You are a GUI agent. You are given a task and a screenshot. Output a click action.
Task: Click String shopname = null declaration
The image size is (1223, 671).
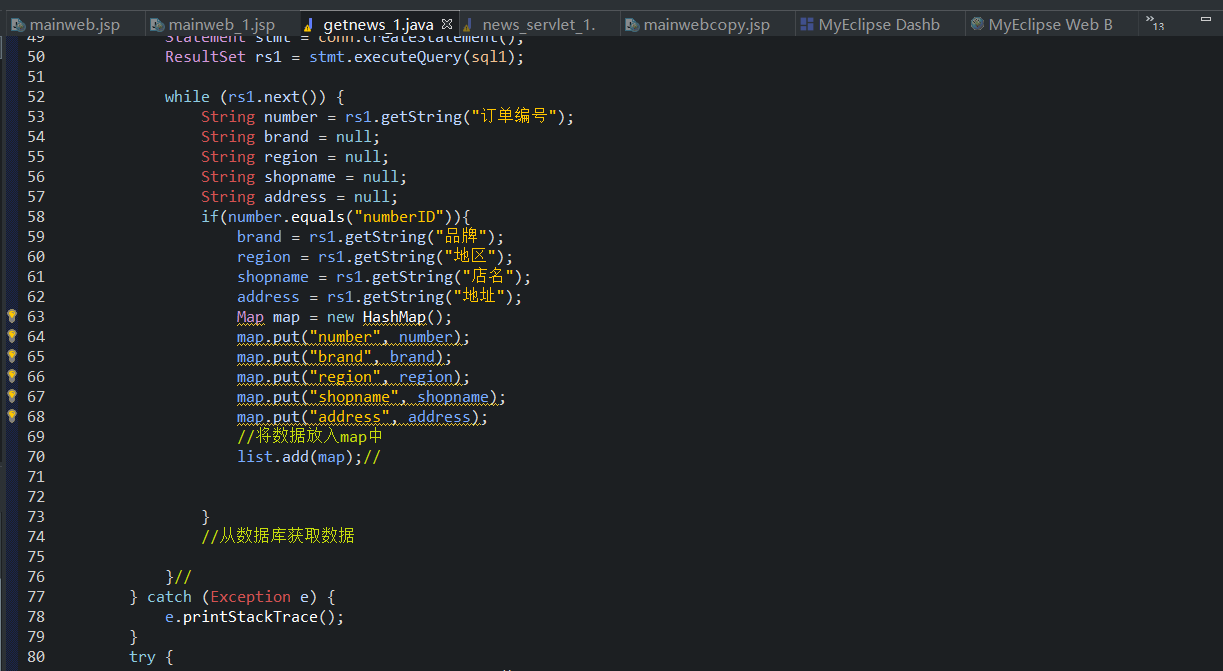pos(304,177)
